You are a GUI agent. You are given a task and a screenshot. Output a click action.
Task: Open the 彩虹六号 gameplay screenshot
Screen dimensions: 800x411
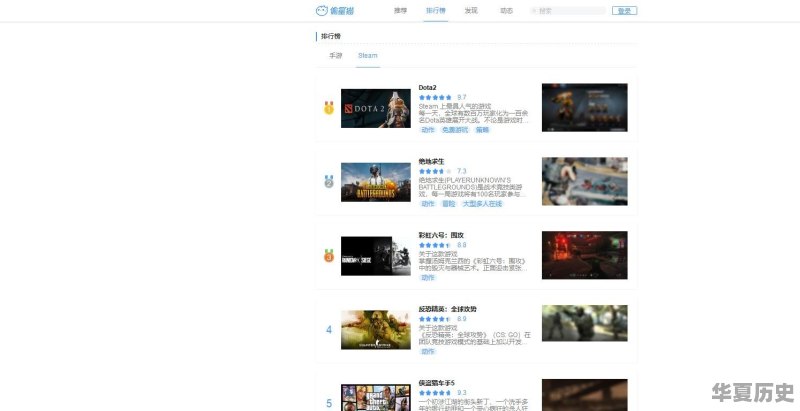click(x=585, y=255)
